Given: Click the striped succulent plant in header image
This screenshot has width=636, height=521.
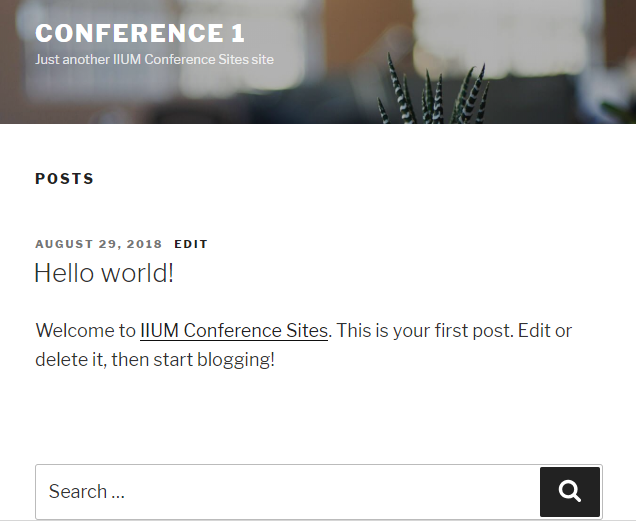Looking at the screenshot, I should (434, 93).
